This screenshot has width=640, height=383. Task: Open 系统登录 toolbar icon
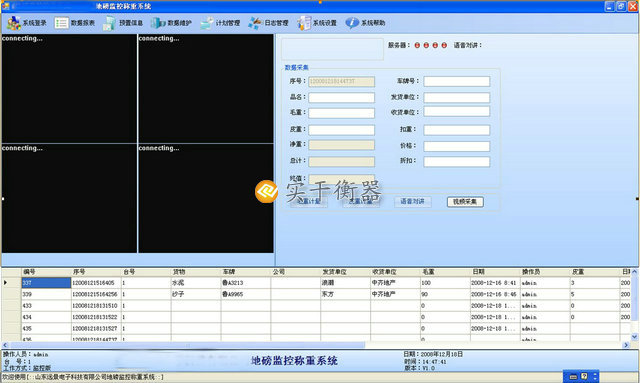13,23
